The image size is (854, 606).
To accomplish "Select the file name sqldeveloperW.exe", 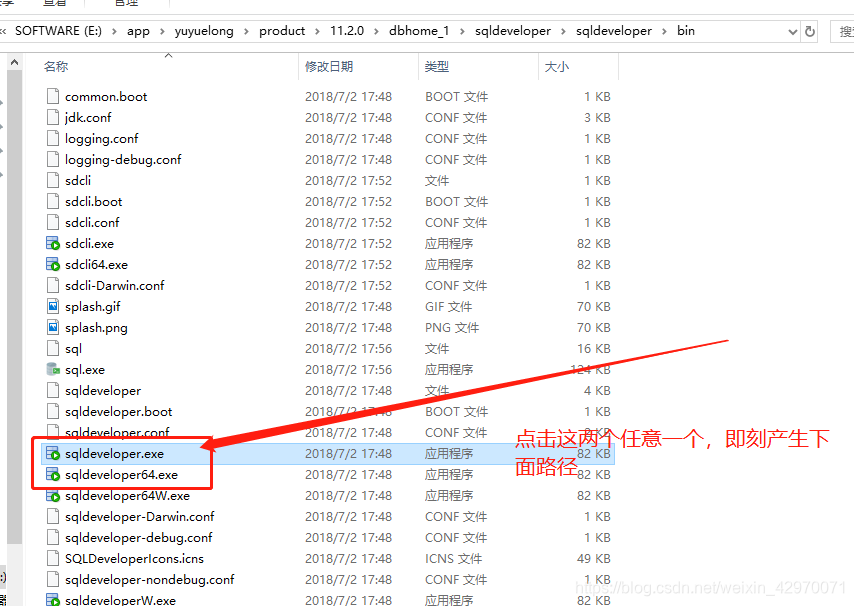I will (120, 601).
